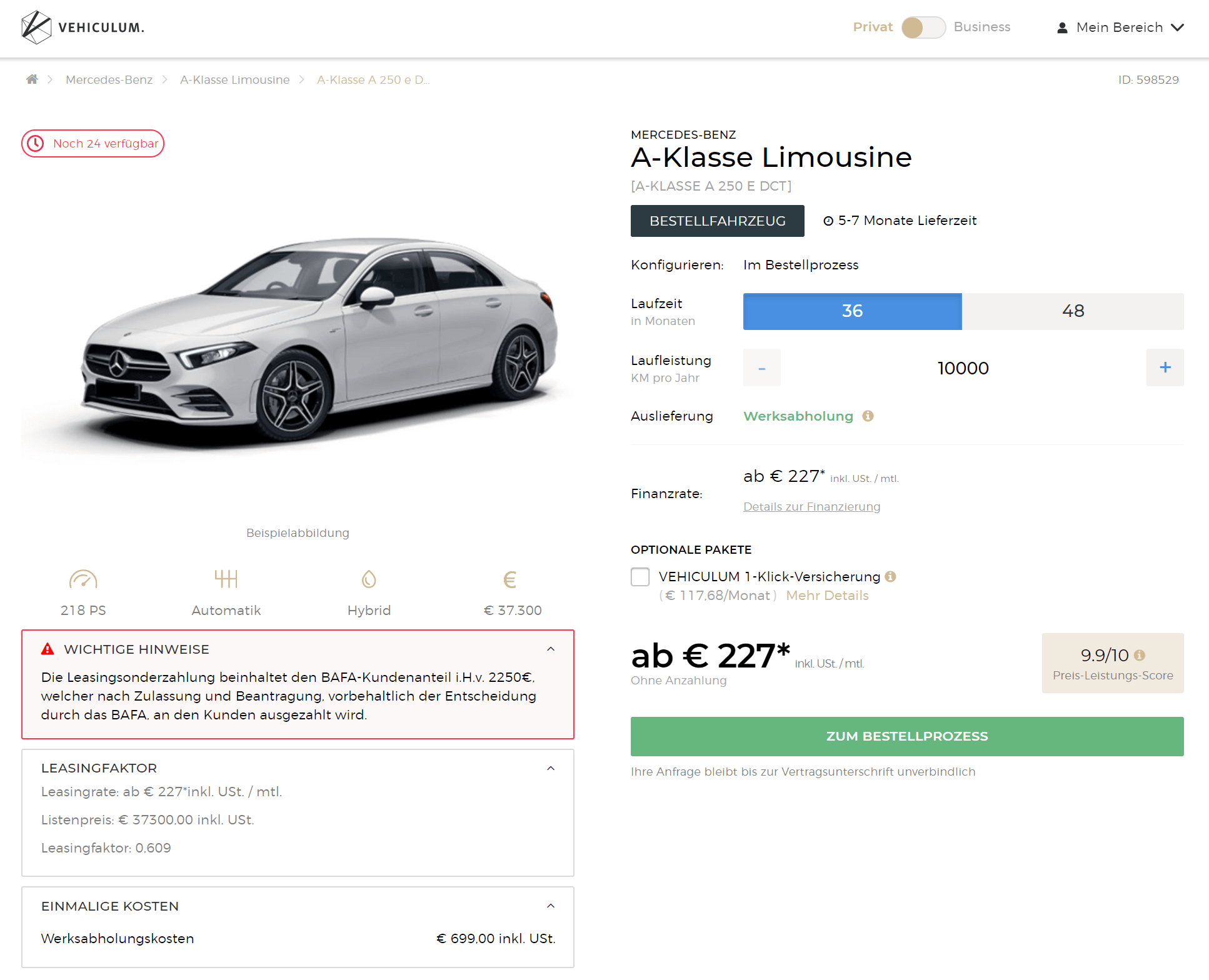Viewport: 1209px width, 980px height.
Task: Click the Vehiculum logo icon
Action: pyautogui.click(x=36, y=27)
